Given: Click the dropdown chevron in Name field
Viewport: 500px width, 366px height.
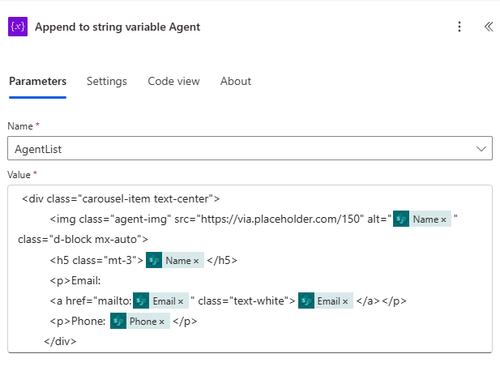Looking at the screenshot, I should pyautogui.click(x=481, y=149).
